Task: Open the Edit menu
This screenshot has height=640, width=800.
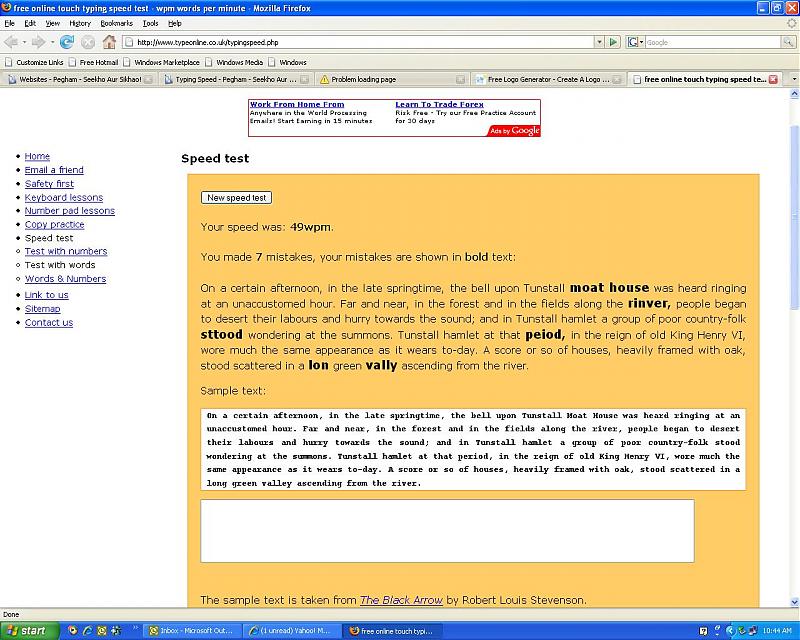Action: coord(30,23)
